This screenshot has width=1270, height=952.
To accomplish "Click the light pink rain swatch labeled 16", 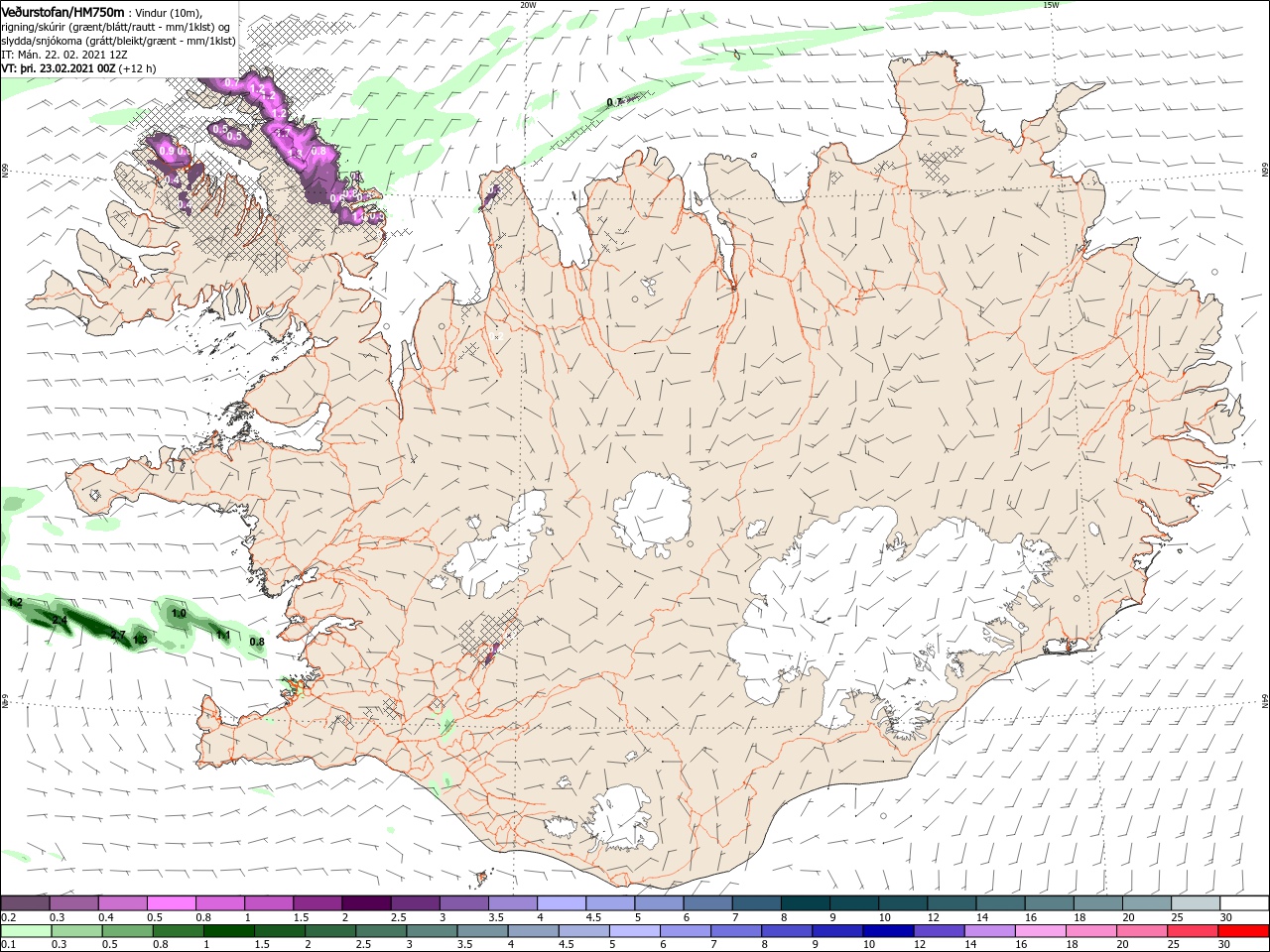I will tap(1039, 931).
